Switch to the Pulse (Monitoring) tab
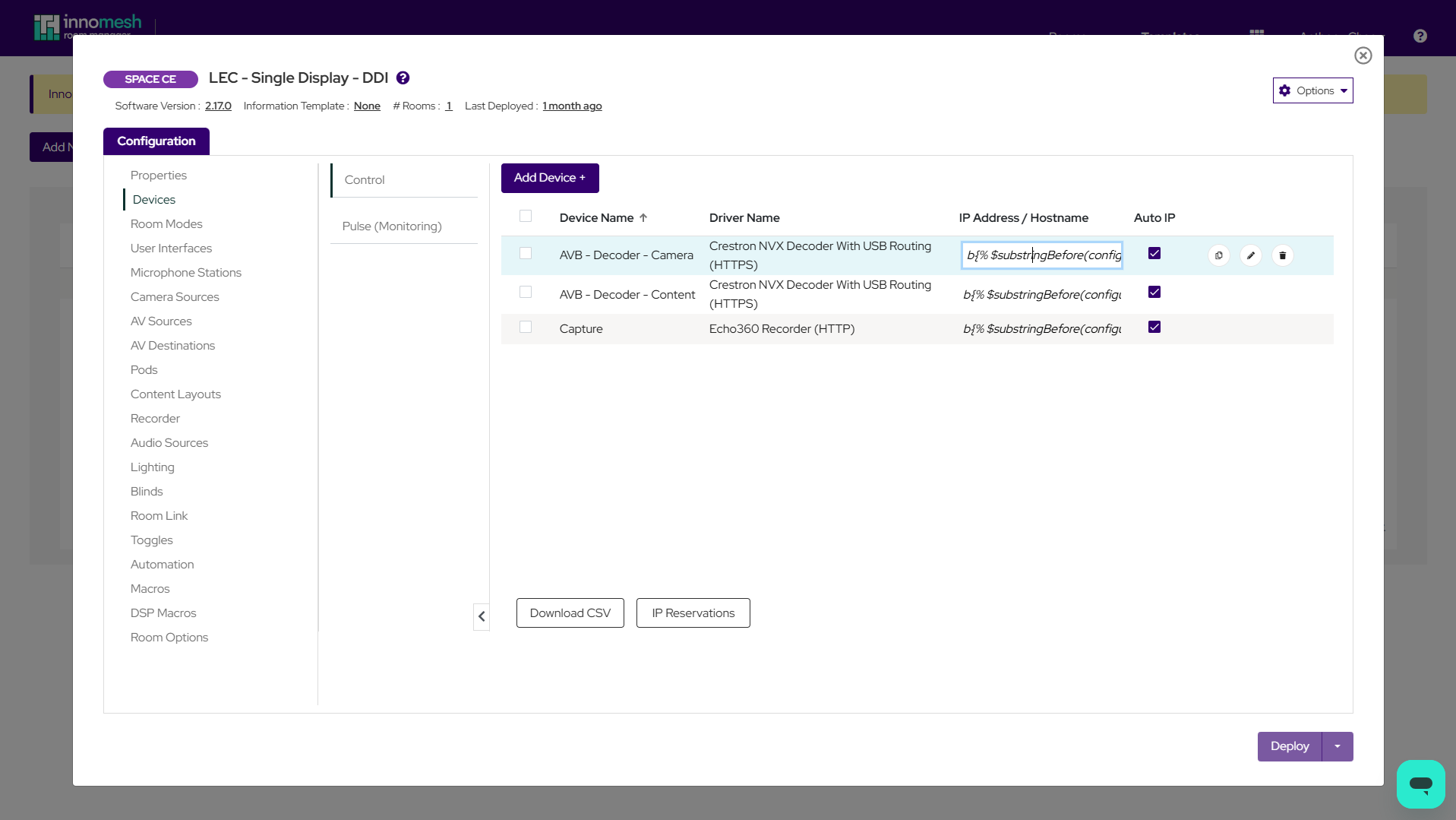The width and height of the screenshot is (1456, 820). pyautogui.click(x=392, y=226)
